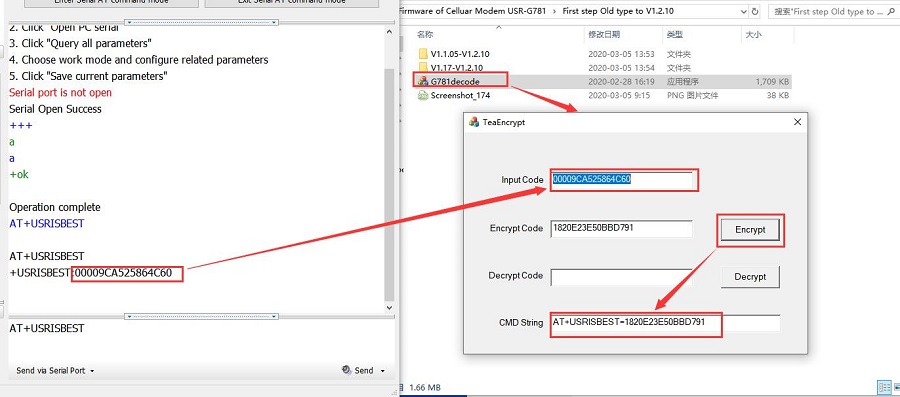Click the TeaEncrypt title bar app icon
900x397 pixels.
[x=474, y=122]
